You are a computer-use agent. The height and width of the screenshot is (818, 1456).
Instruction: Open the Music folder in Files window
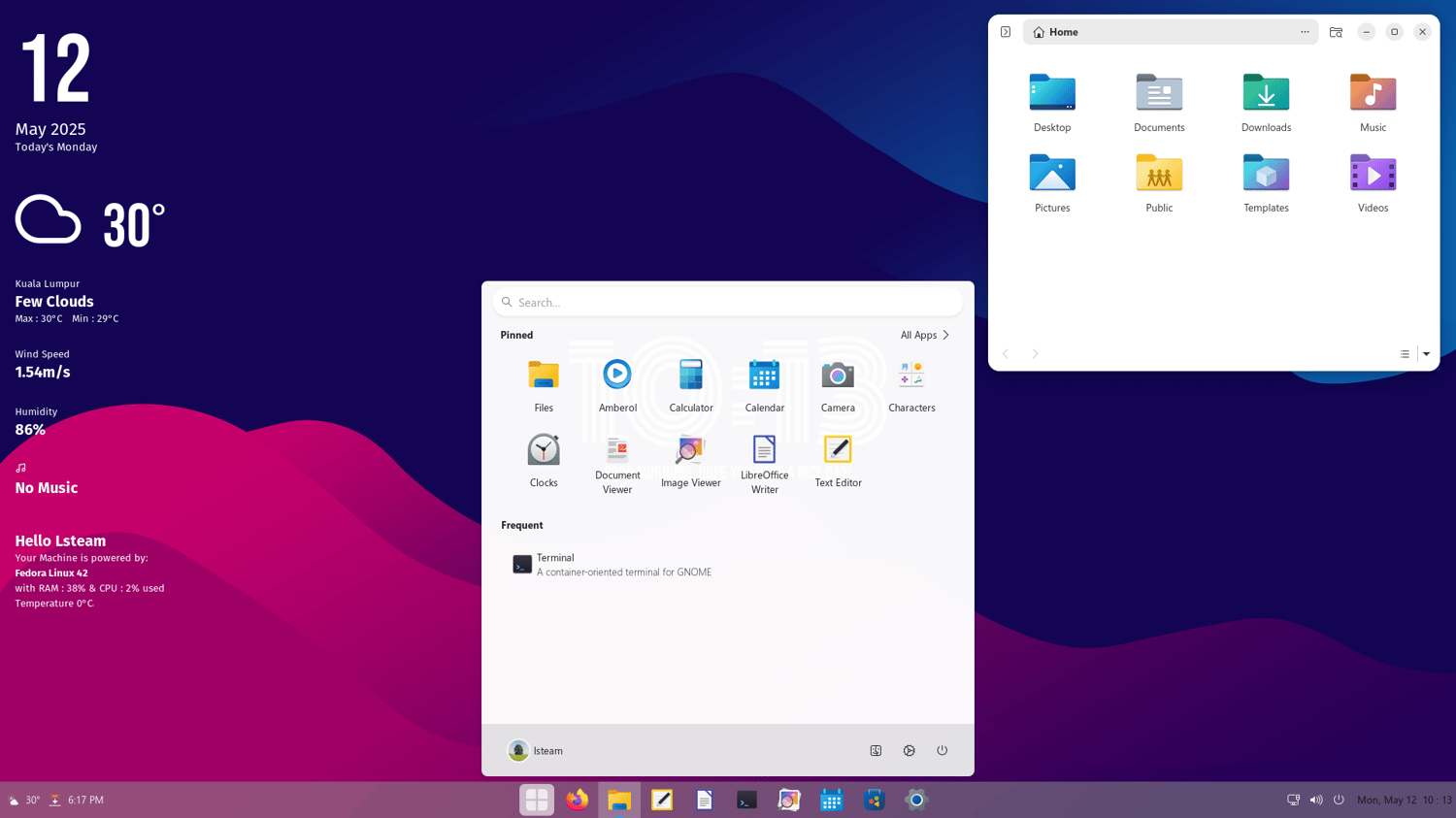tap(1373, 103)
